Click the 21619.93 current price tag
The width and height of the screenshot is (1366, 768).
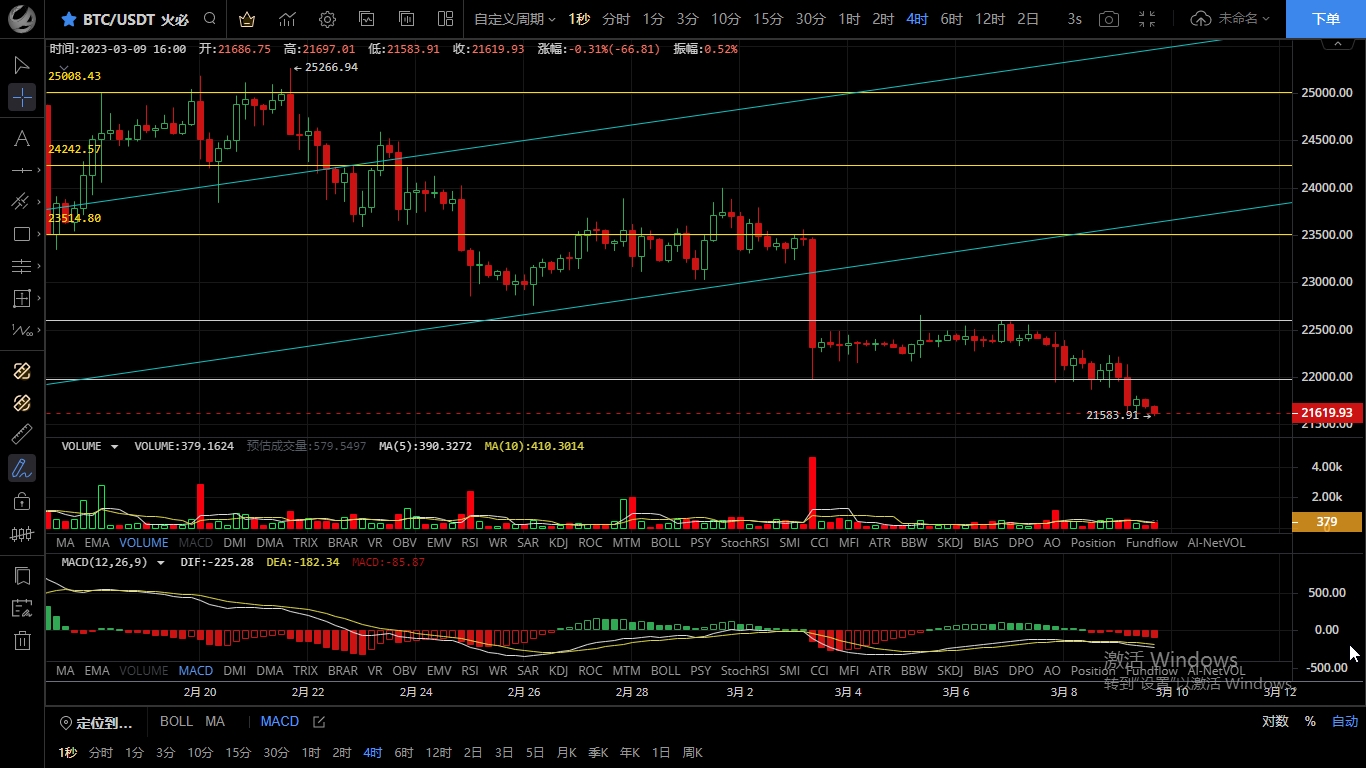1326,412
